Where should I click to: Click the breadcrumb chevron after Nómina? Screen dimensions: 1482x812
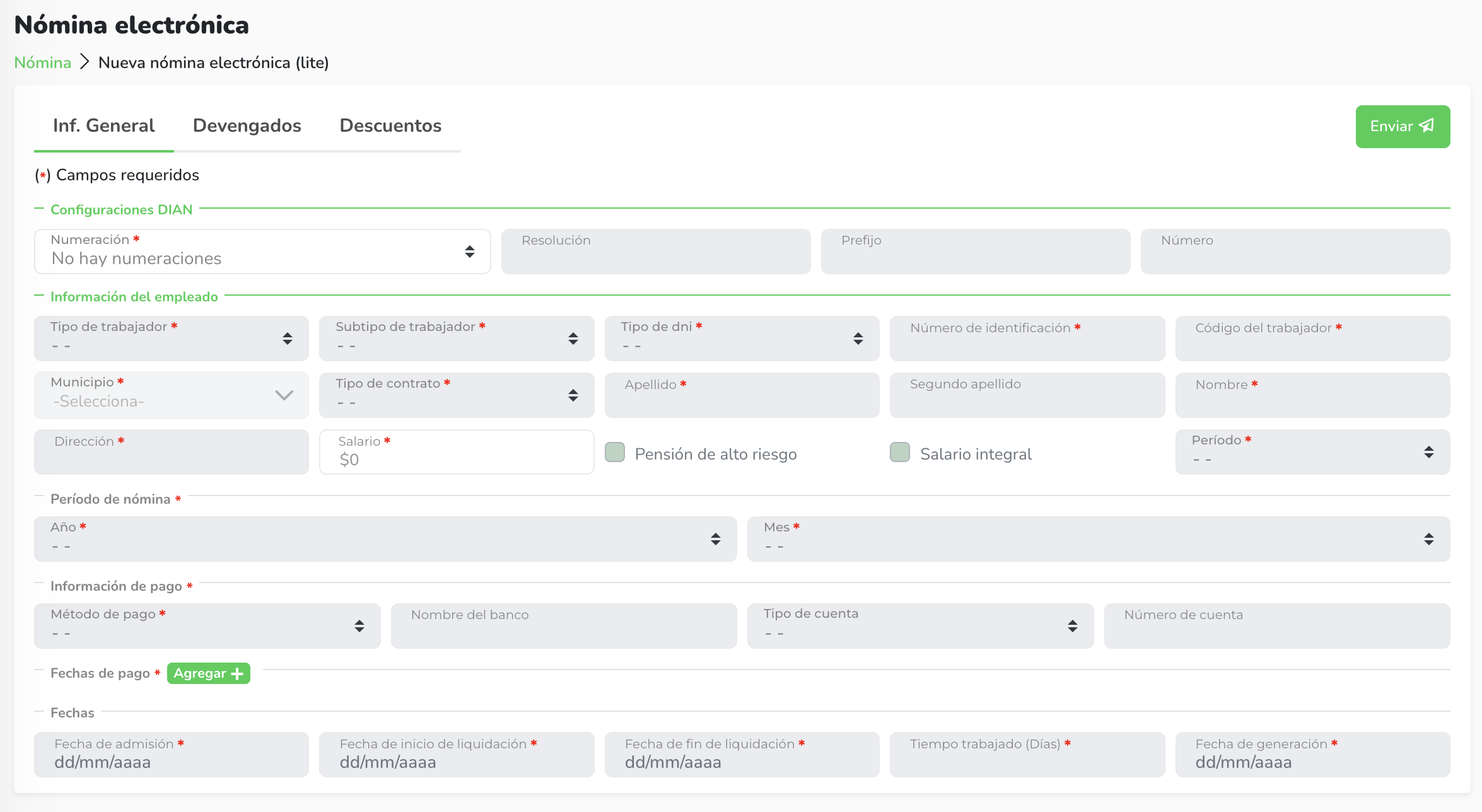85,62
